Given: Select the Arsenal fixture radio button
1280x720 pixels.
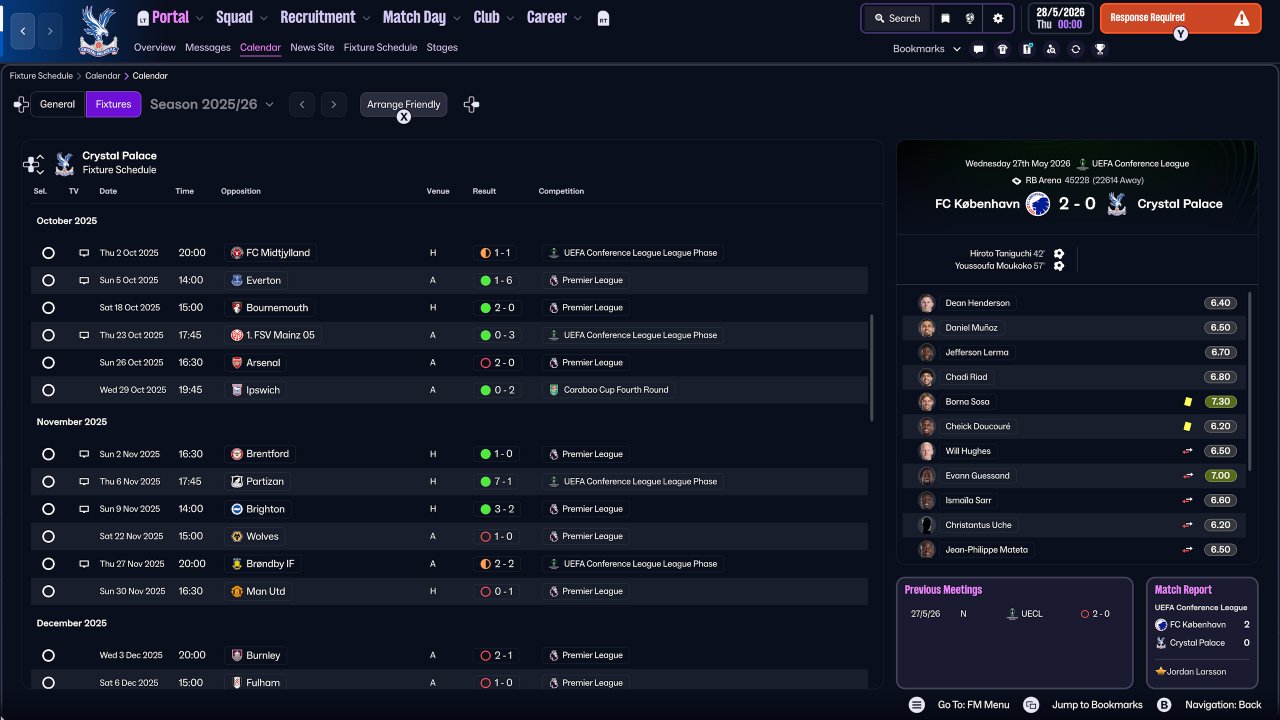Looking at the screenshot, I should [48, 362].
